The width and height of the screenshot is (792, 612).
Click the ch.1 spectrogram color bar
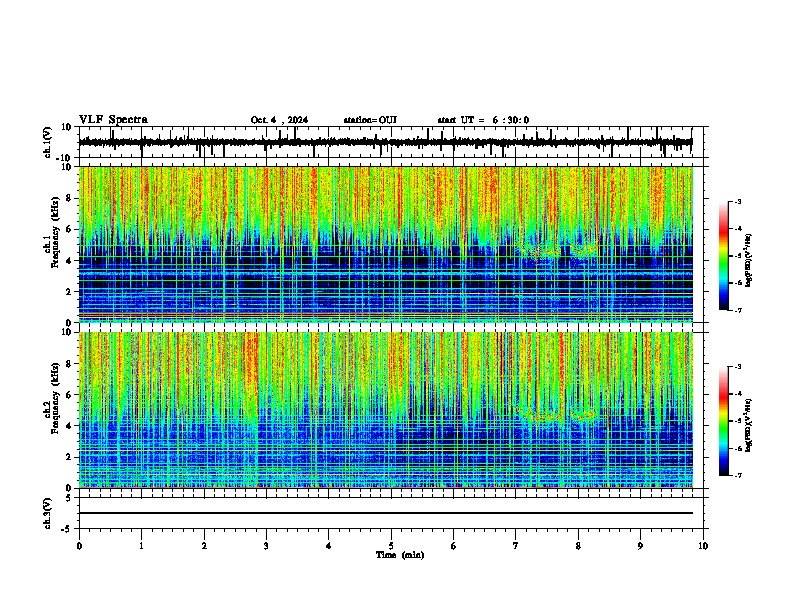724,256
